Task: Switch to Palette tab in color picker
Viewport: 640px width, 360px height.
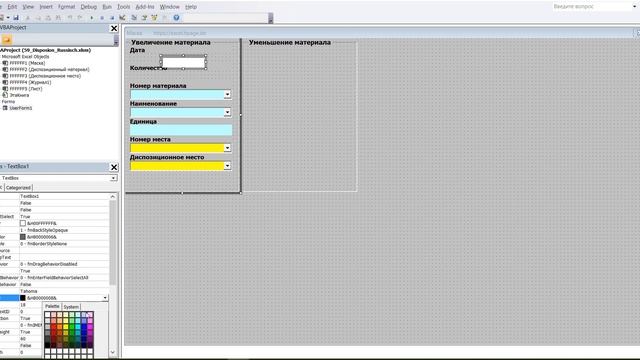Action: click(x=52, y=306)
